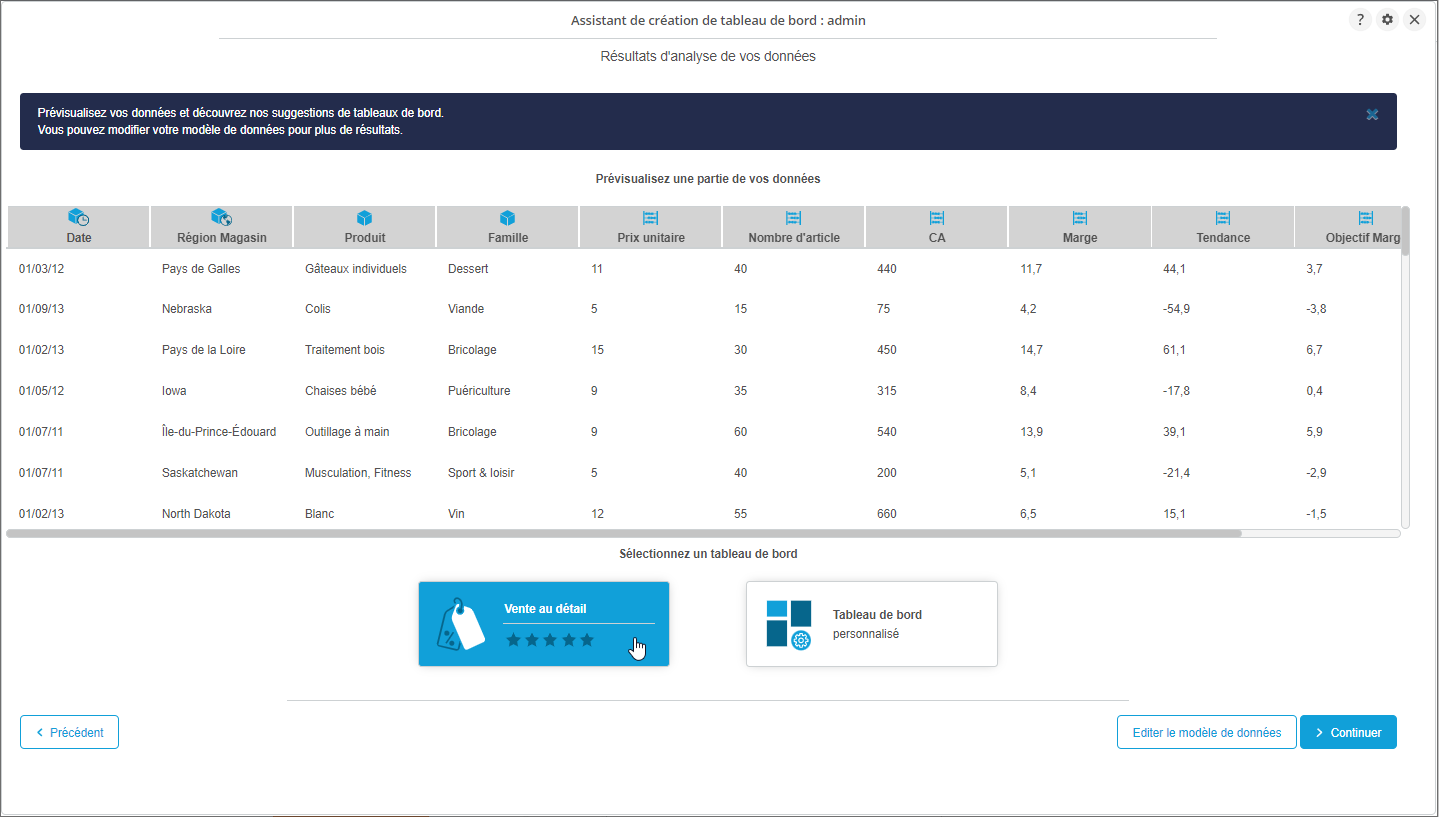The image size is (1439, 817).
Task: Select the Vente au détail dashboard
Action: point(543,623)
